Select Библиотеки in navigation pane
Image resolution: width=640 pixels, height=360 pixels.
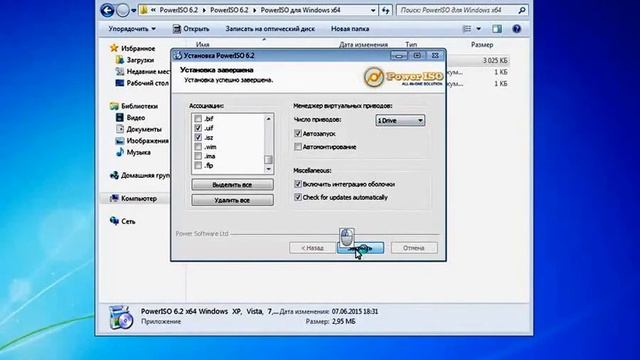coord(134,106)
